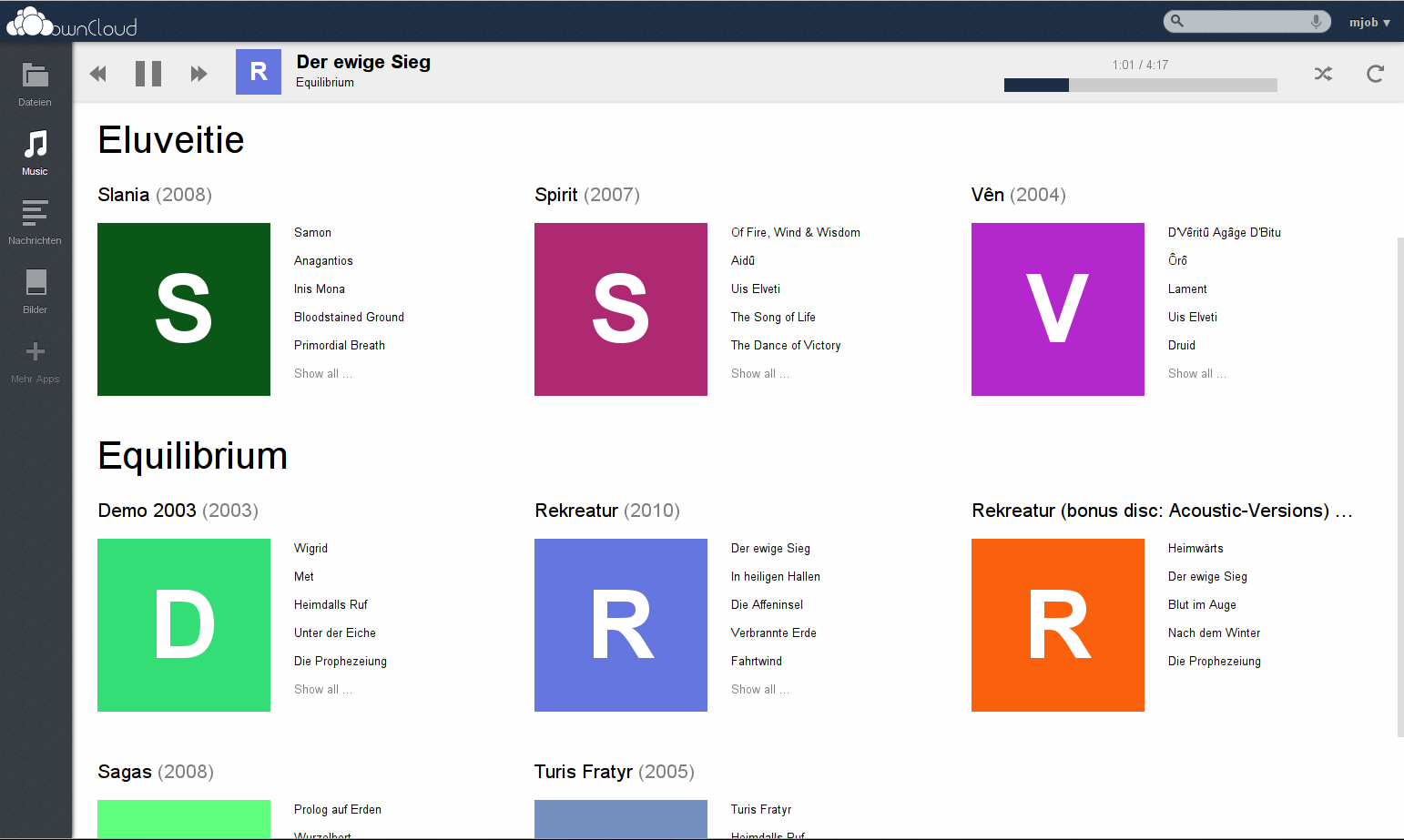The image size is (1404, 840).
Task: Play the track Wigrid
Action: click(x=310, y=549)
